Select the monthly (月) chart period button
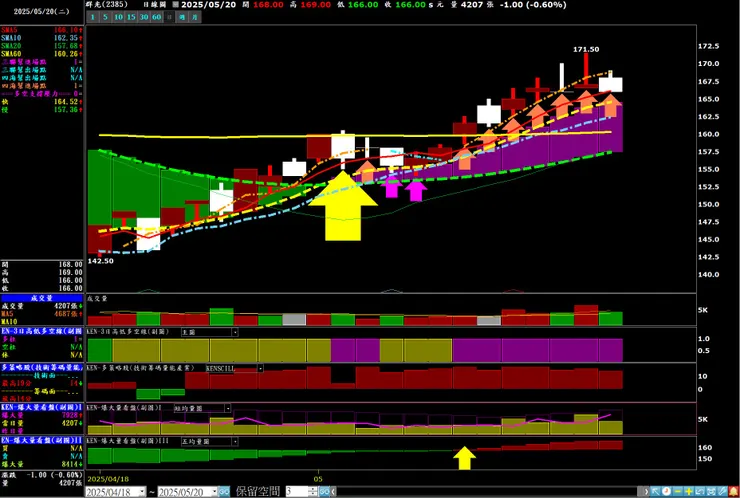The height and width of the screenshot is (498, 740). [194, 17]
